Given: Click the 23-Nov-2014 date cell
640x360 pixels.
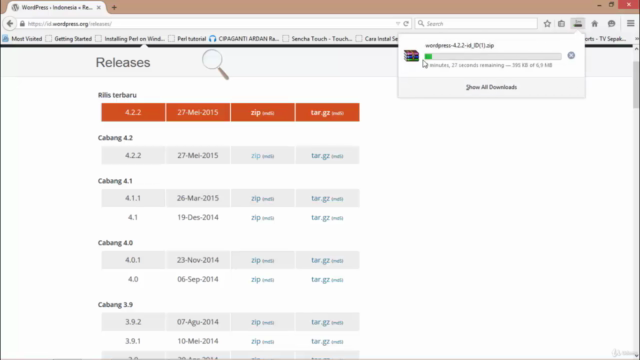Looking at the screenshot, I should point(198,260).
